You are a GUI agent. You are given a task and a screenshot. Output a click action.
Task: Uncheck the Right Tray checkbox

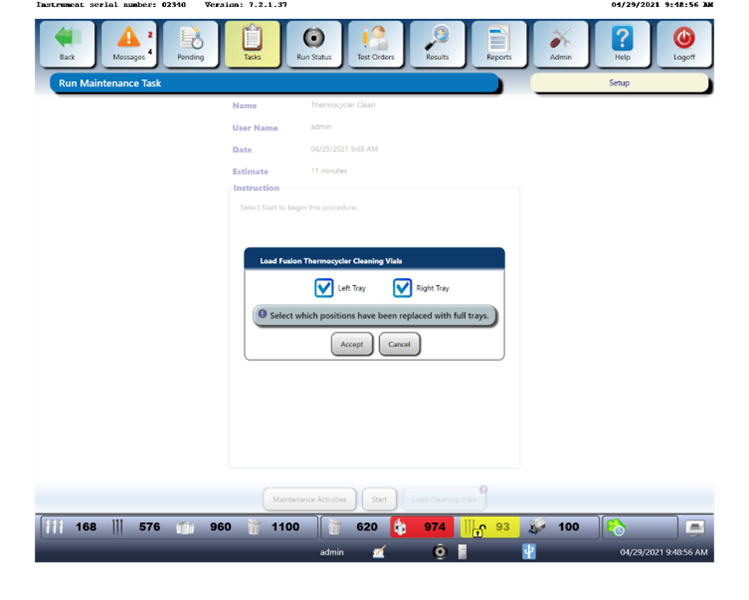point(402,288)
